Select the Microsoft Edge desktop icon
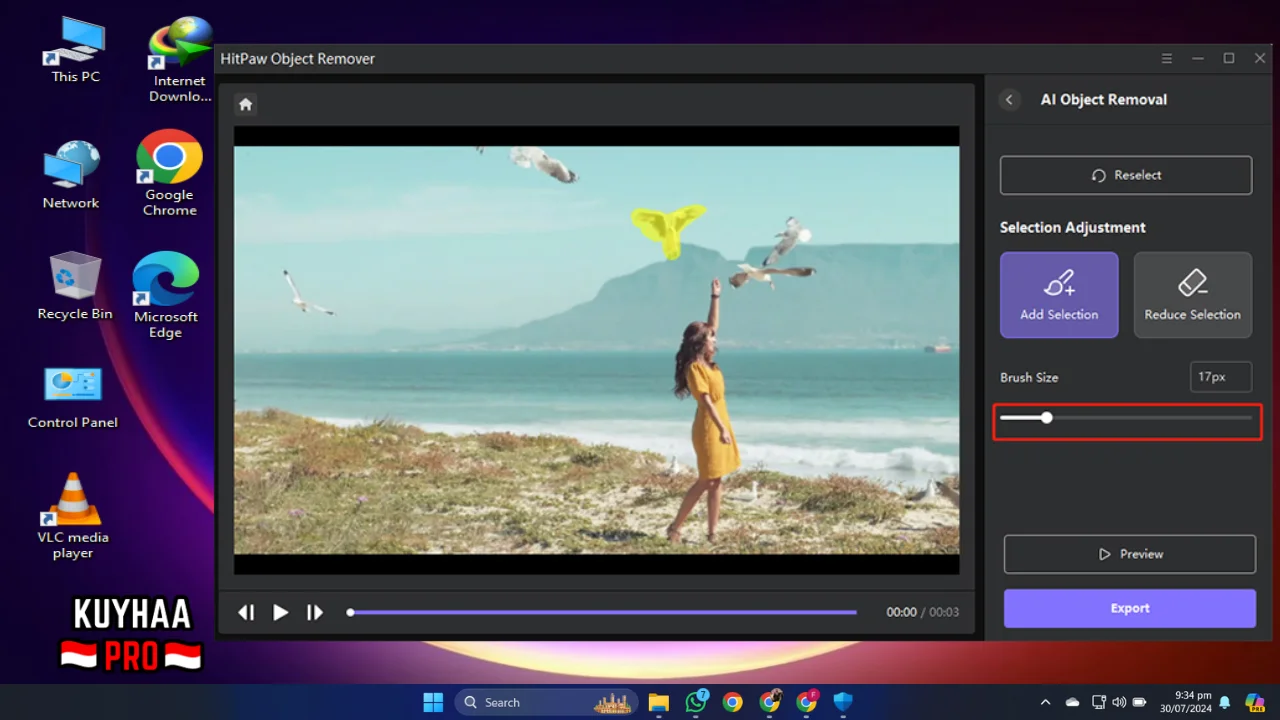 (x=166, y=295)
